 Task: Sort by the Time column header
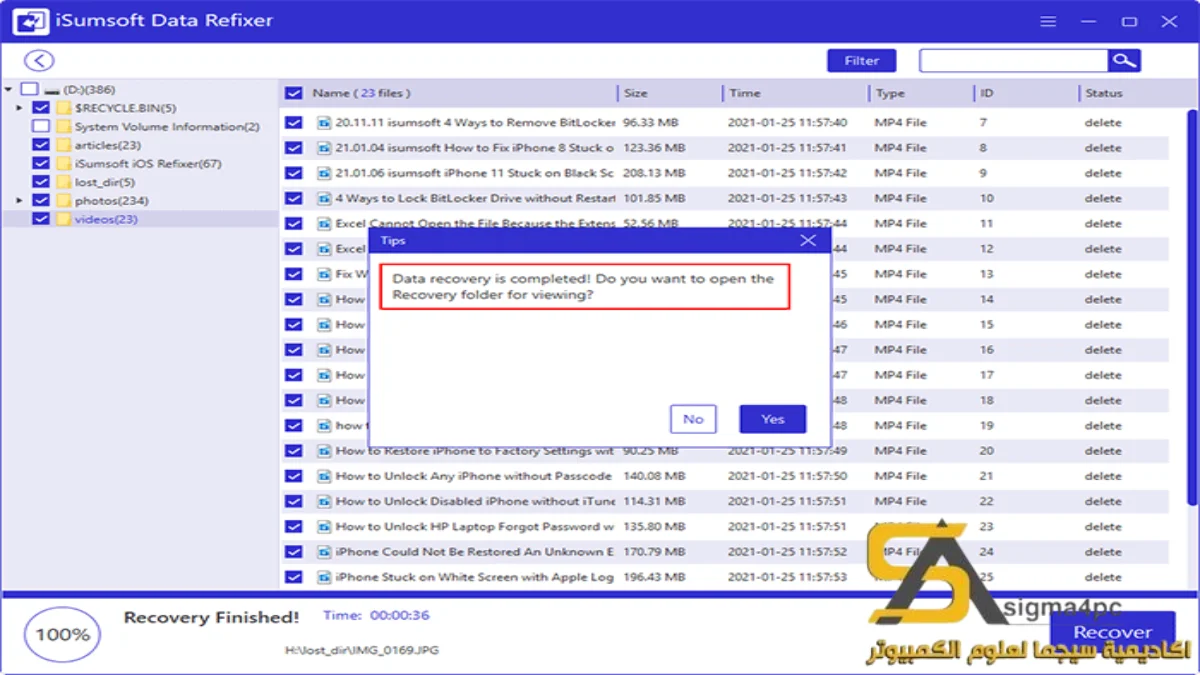(x=745, y=93)
